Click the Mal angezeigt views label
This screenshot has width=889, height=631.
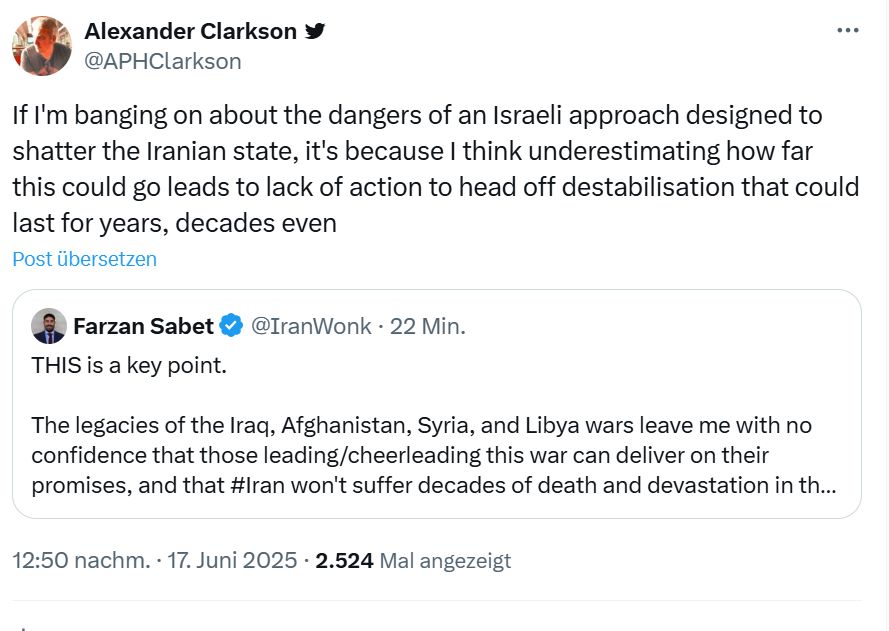point(445,561)
